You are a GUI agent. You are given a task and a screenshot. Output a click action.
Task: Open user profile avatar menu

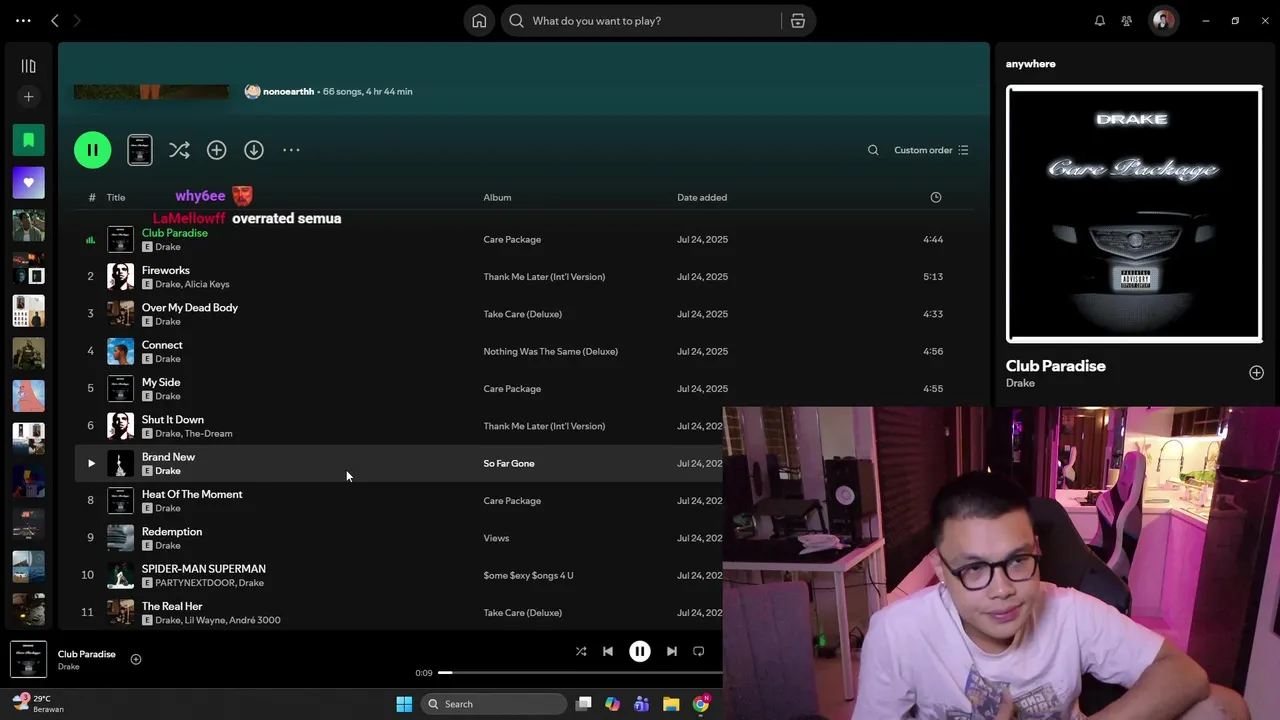coord(1163,21)
